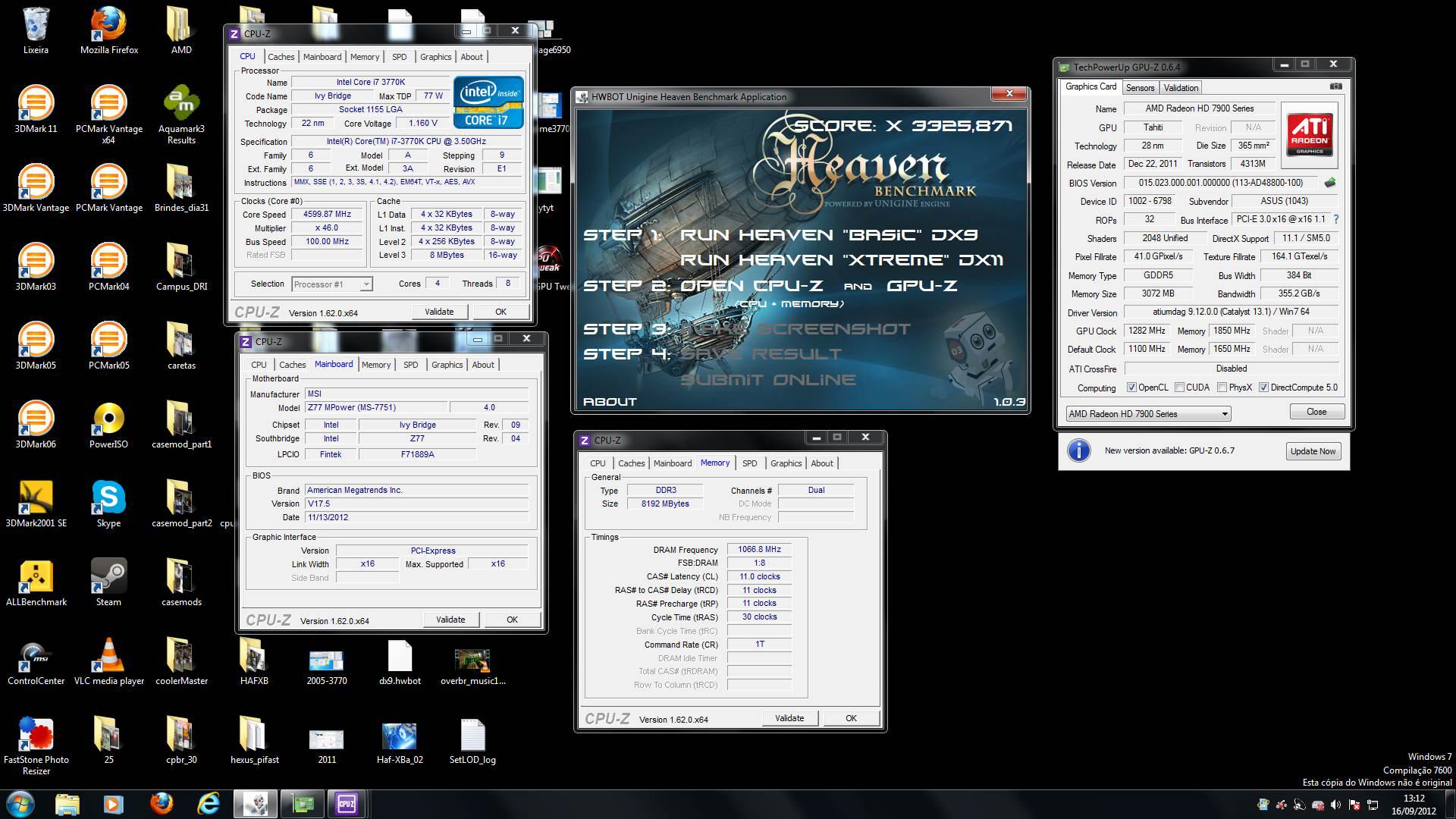
Task: Open the ALLBenchmark desktop icon
Action: (36, 583)
